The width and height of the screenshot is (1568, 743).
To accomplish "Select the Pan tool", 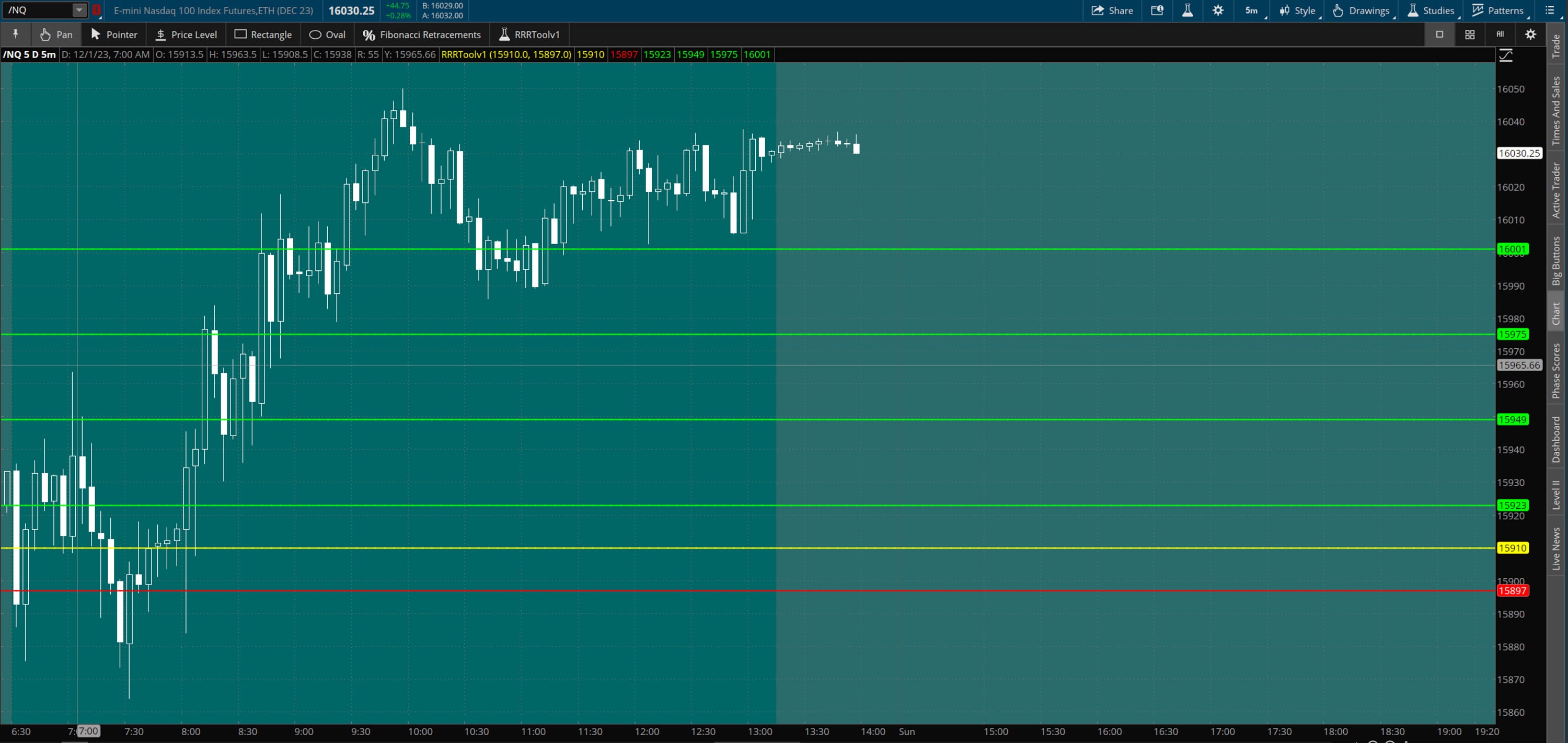I will 55,34.
